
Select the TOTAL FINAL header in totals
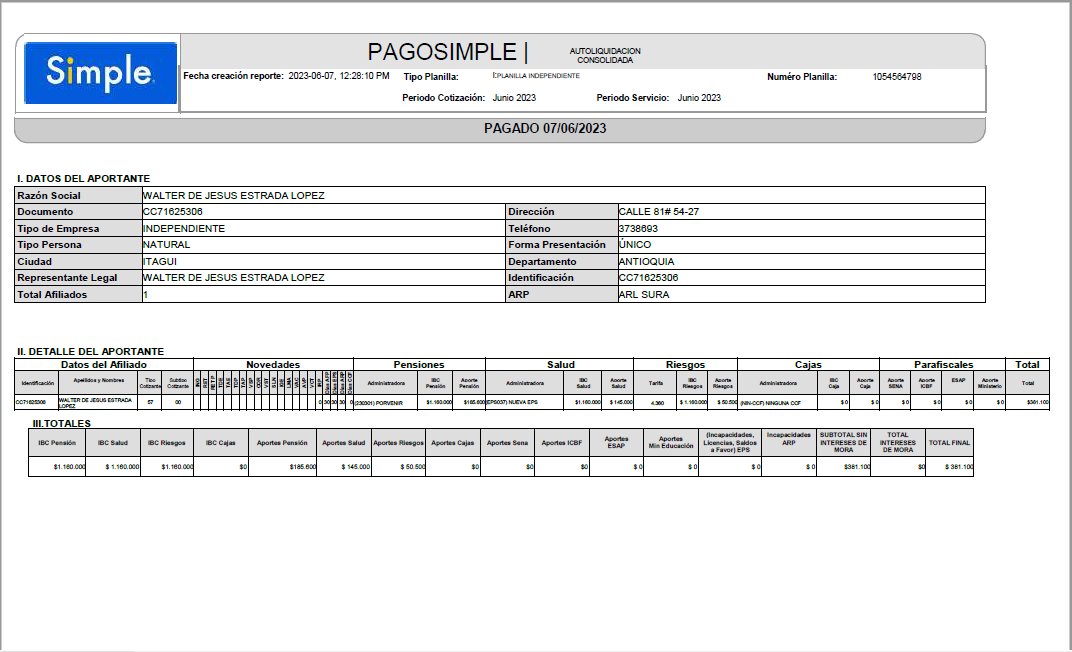949,442
